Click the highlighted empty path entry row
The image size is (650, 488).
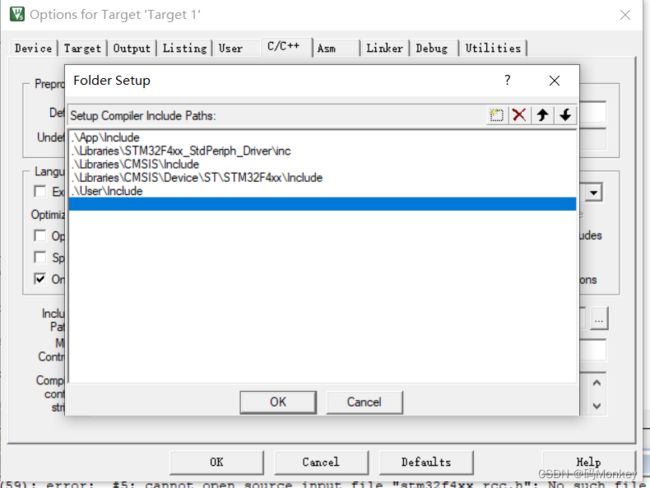(322, 204)
